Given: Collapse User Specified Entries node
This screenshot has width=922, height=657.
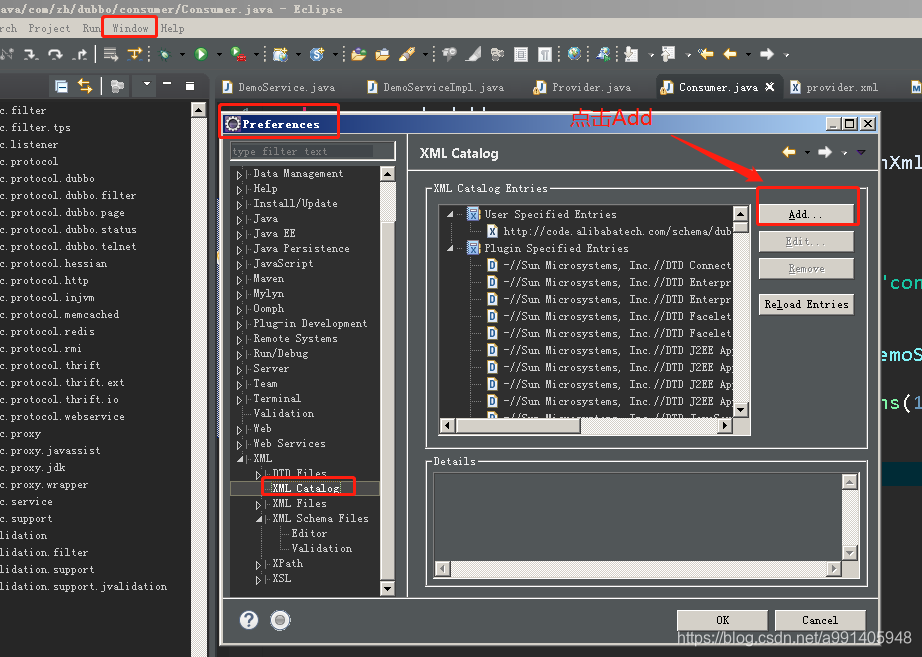Looking at the screenshot, I should point(450,214).
